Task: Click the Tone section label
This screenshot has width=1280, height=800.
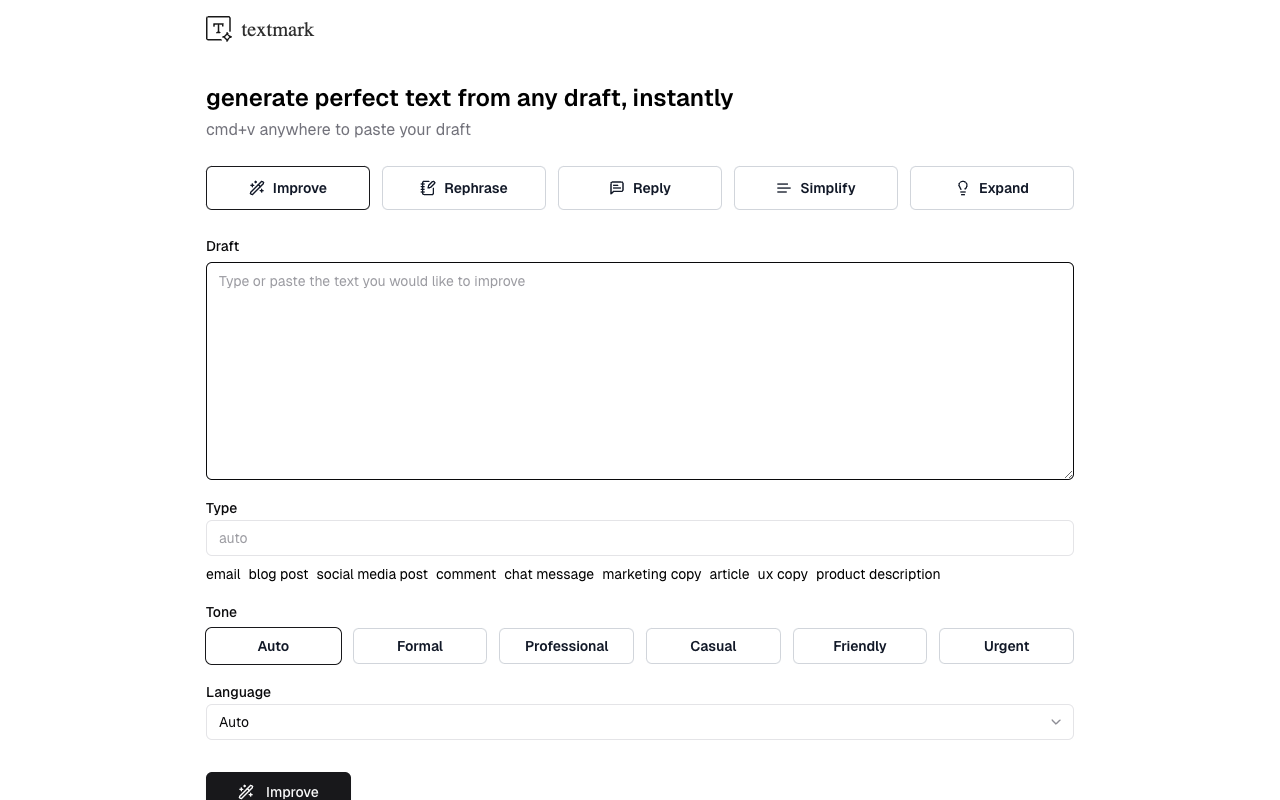Action: tap(221, 612)
